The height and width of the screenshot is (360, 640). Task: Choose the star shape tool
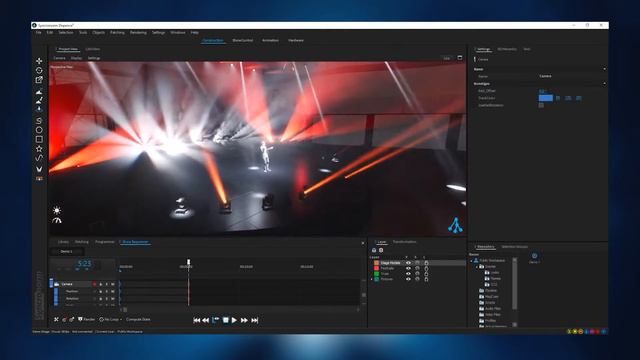pyautogui.click(x=39, y=149)
